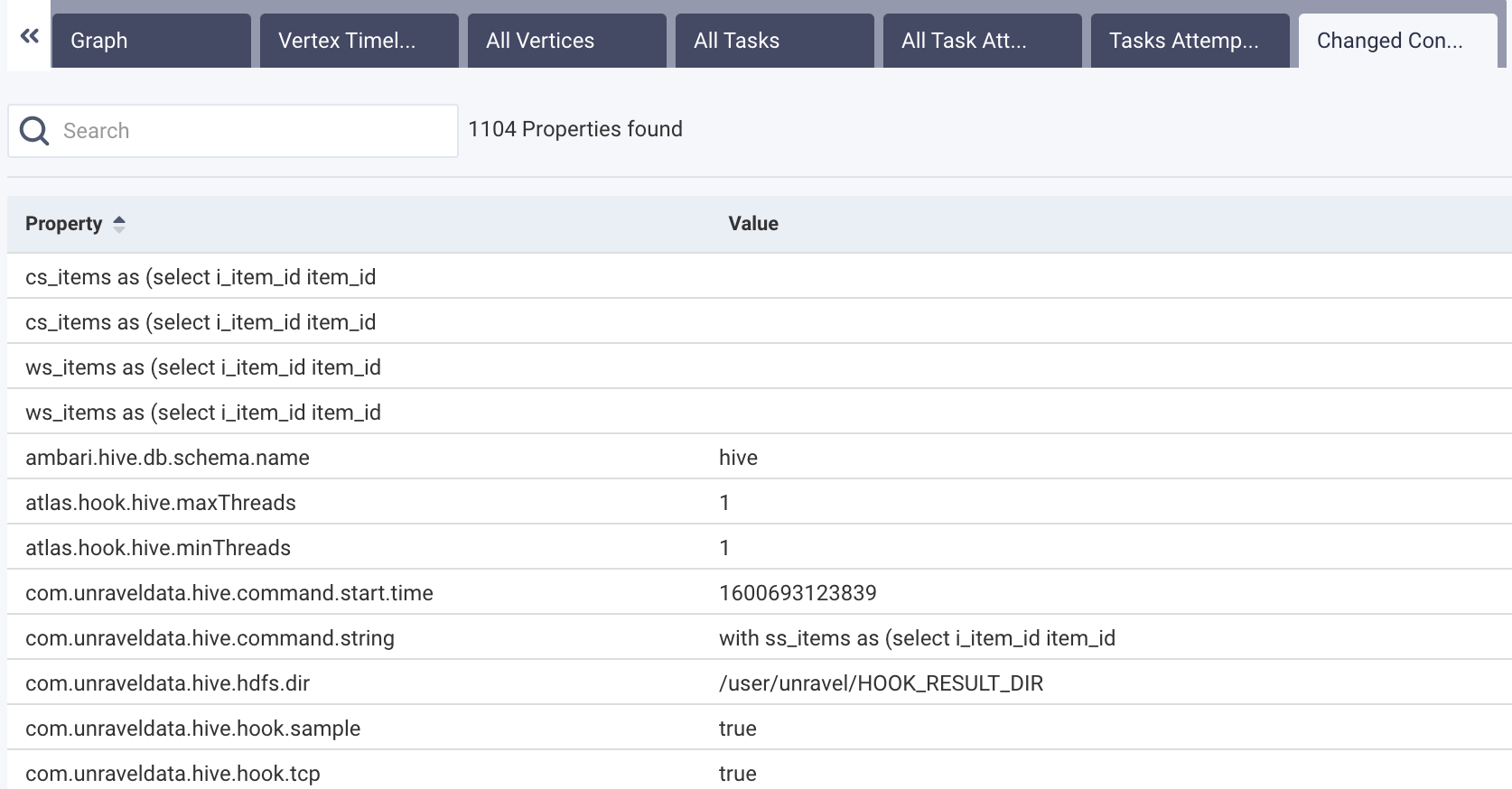
Task: Click the true value for hook.sample
Action: [738, 729]
